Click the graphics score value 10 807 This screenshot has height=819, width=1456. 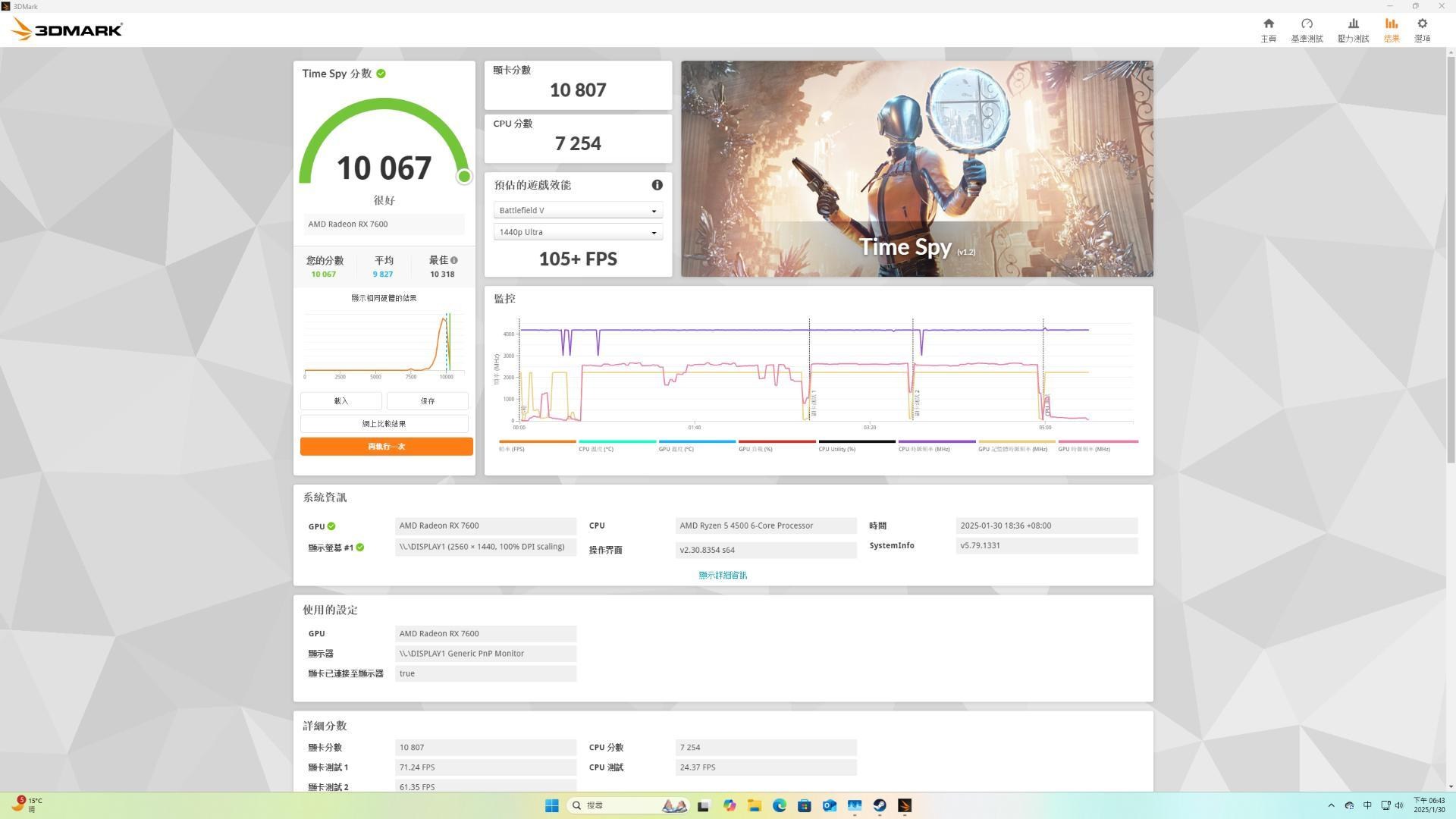[x=578, y=90]
